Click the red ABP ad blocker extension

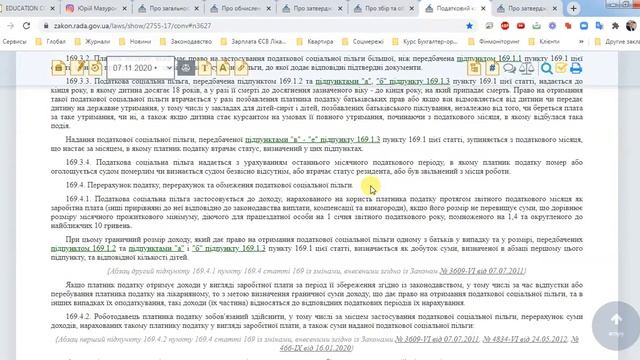click(505, 26)
